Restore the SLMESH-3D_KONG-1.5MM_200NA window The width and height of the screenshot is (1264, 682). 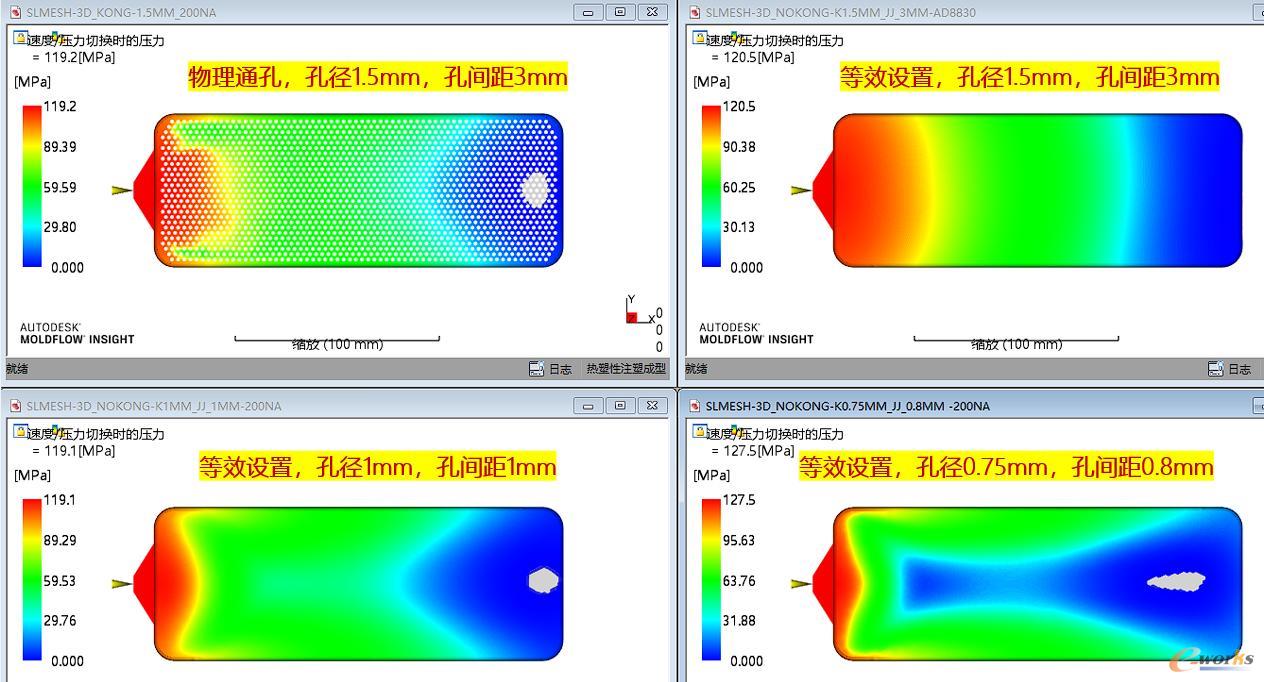click(x=620, y=12)
